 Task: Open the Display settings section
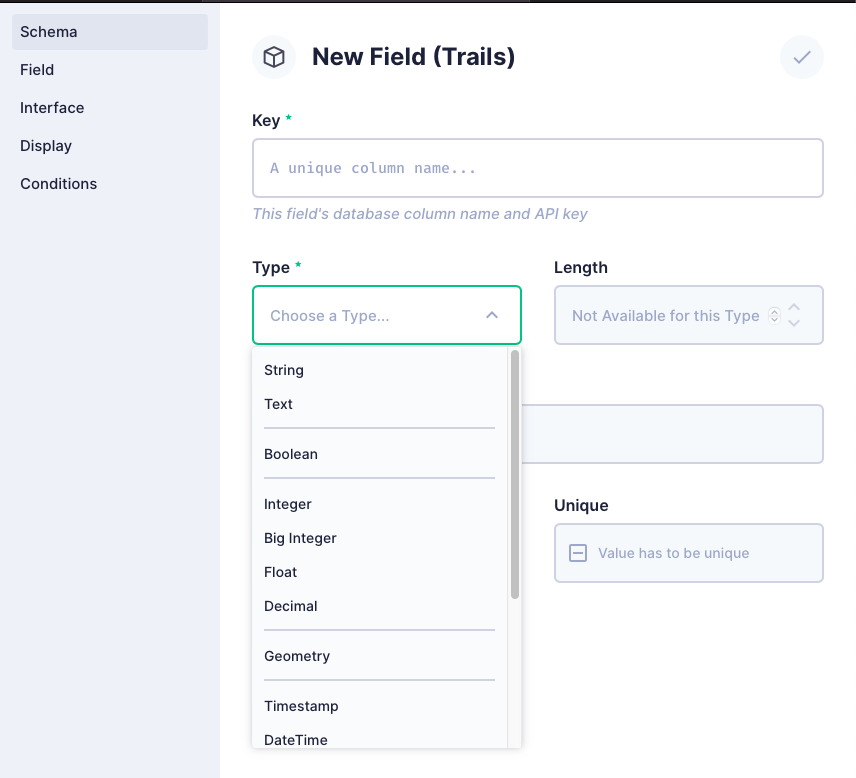46,145
